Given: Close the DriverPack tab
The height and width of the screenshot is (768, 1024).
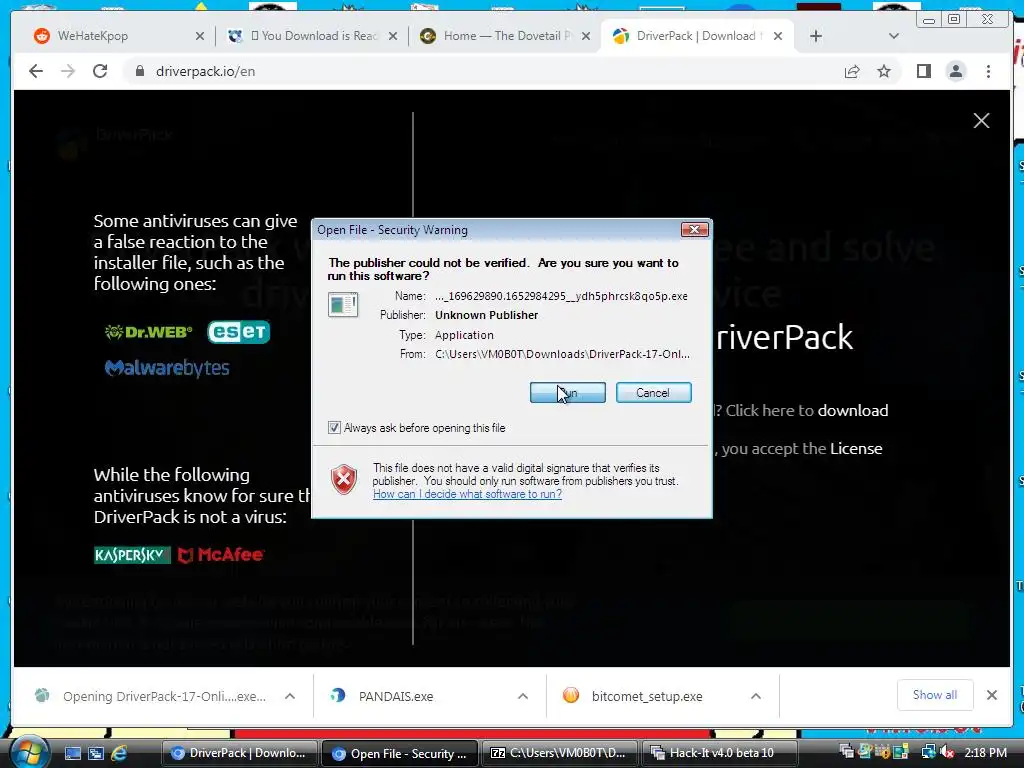Looking at the screenshot, I should point(778,36).
